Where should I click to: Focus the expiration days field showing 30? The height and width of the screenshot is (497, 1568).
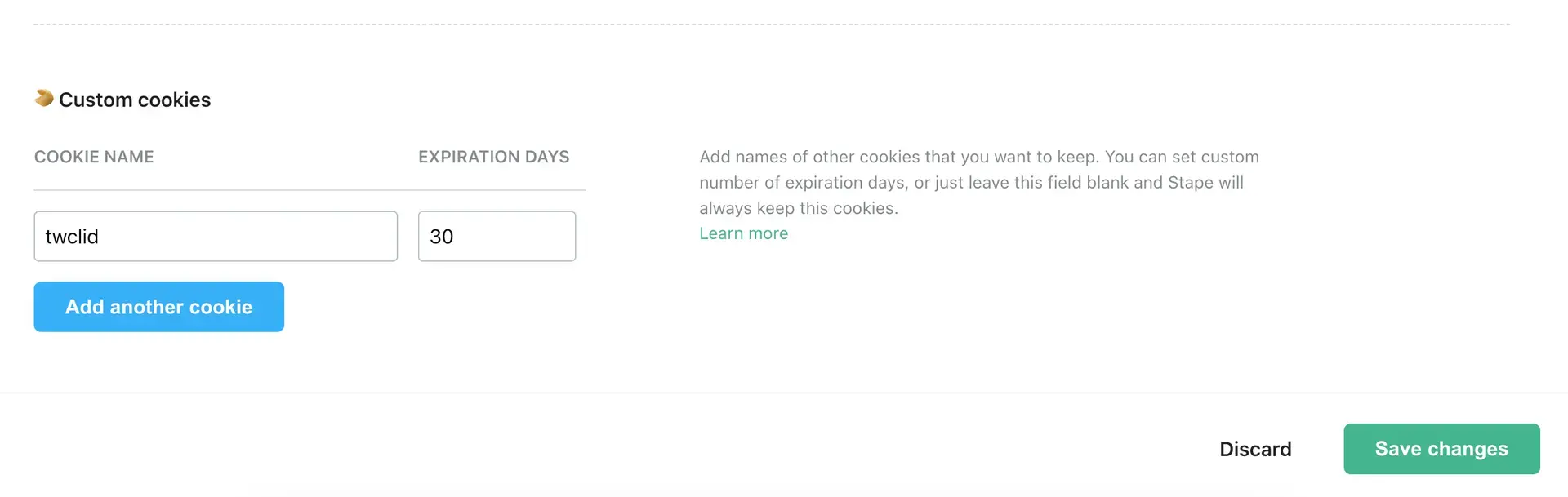point(497,237)
